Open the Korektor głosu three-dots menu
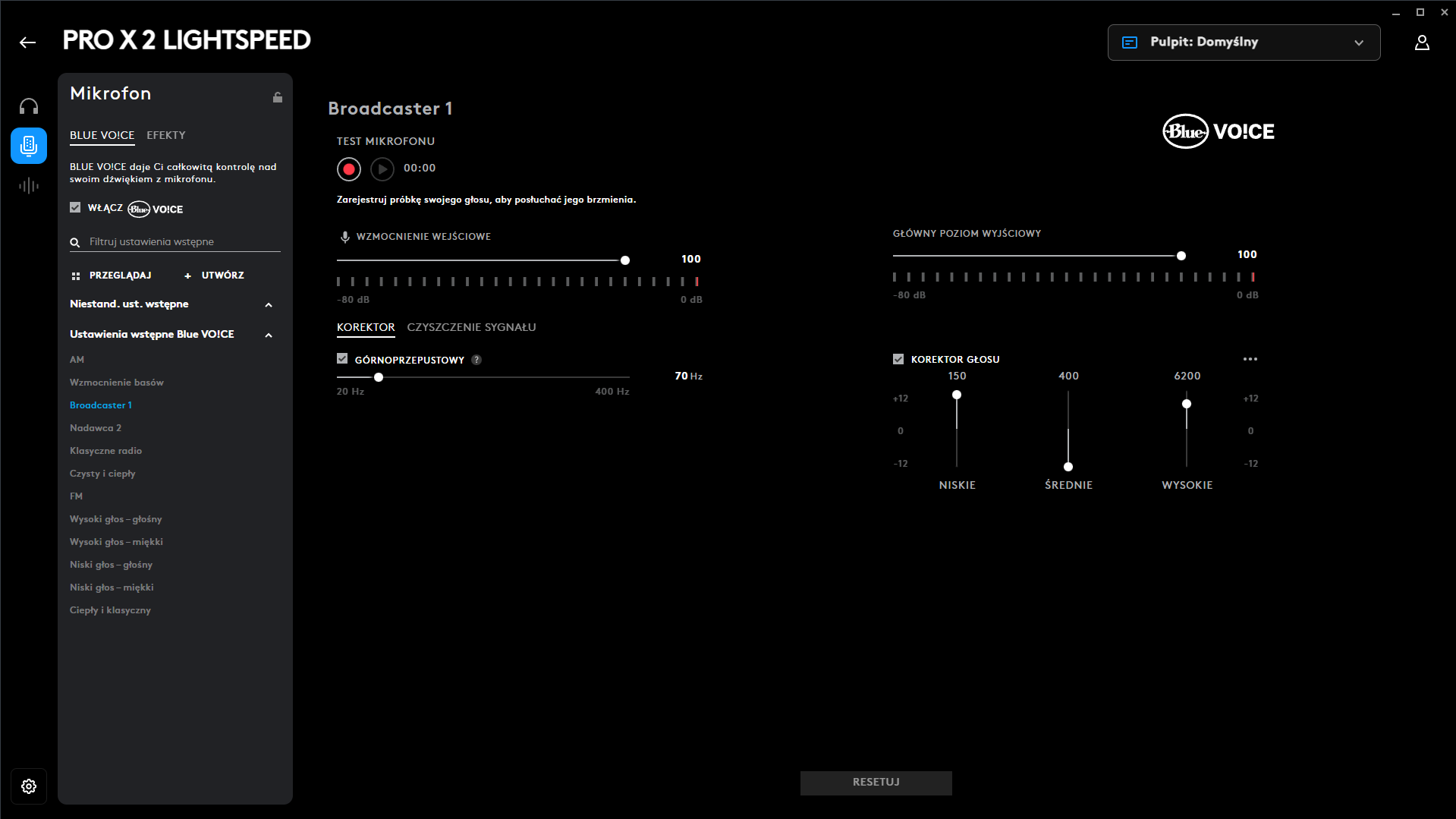This screenshot has height=819, width=1456. pyautogui.click(x=1250, y=359)
